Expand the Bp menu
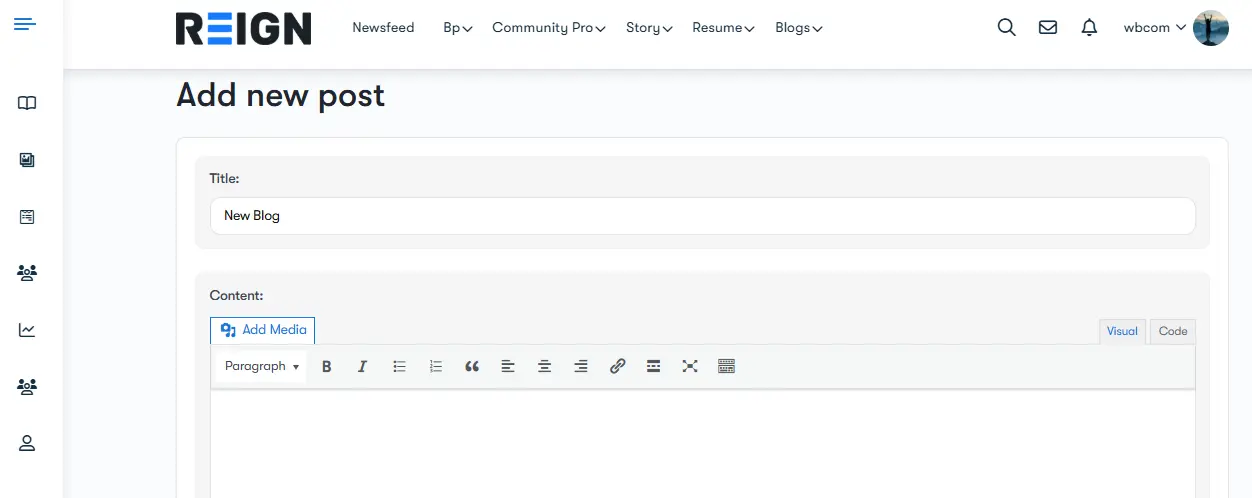 pos(458,28)
